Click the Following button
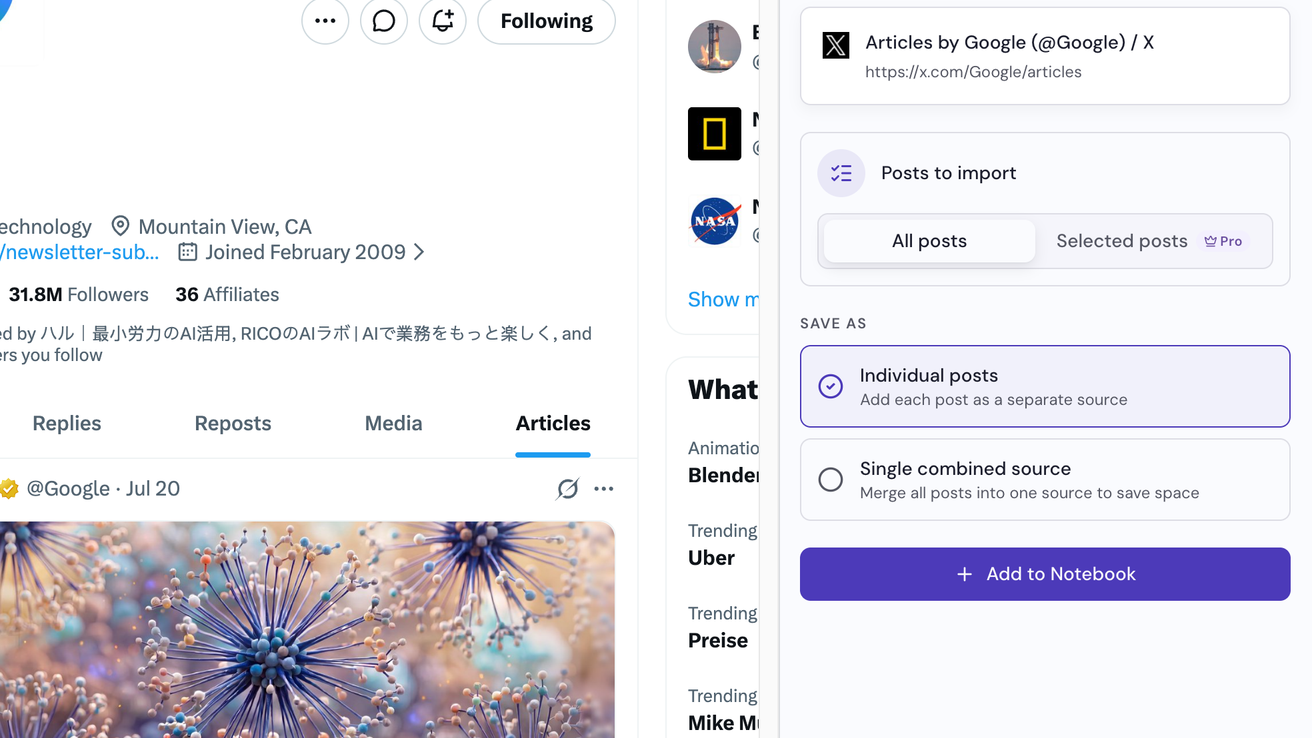The height and width of the screenshot is (738, 1312). pos(547,21)
